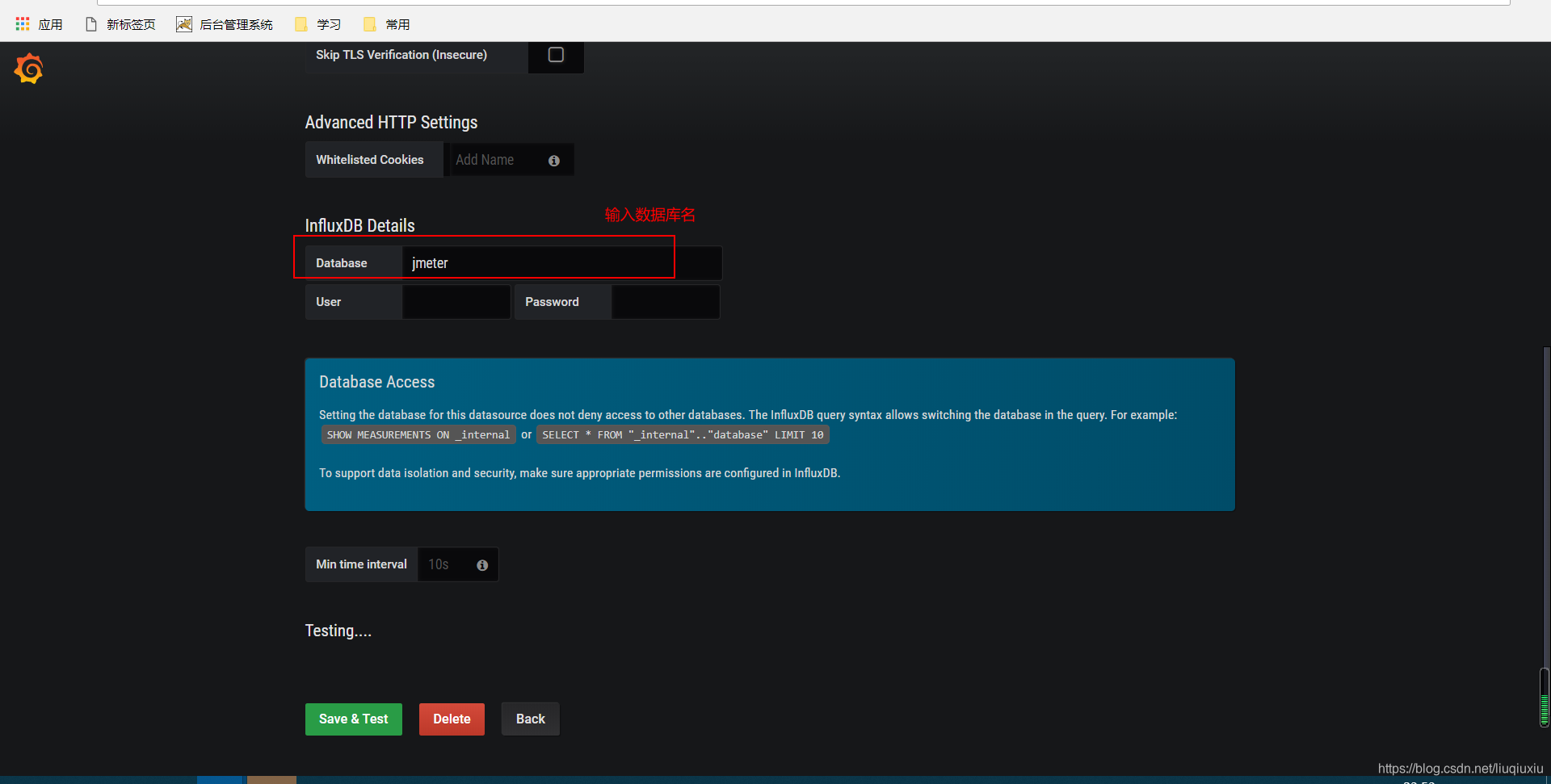Open the Grafana logo menu

click(28, 69)
